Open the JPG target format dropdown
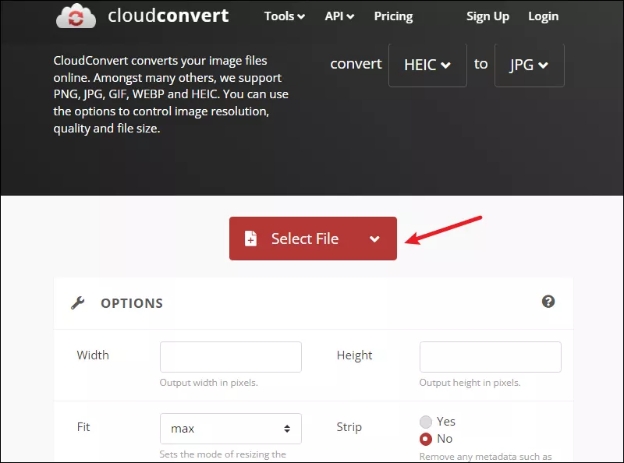This screenshot has height=463, width=624. (x=528, y=65)
